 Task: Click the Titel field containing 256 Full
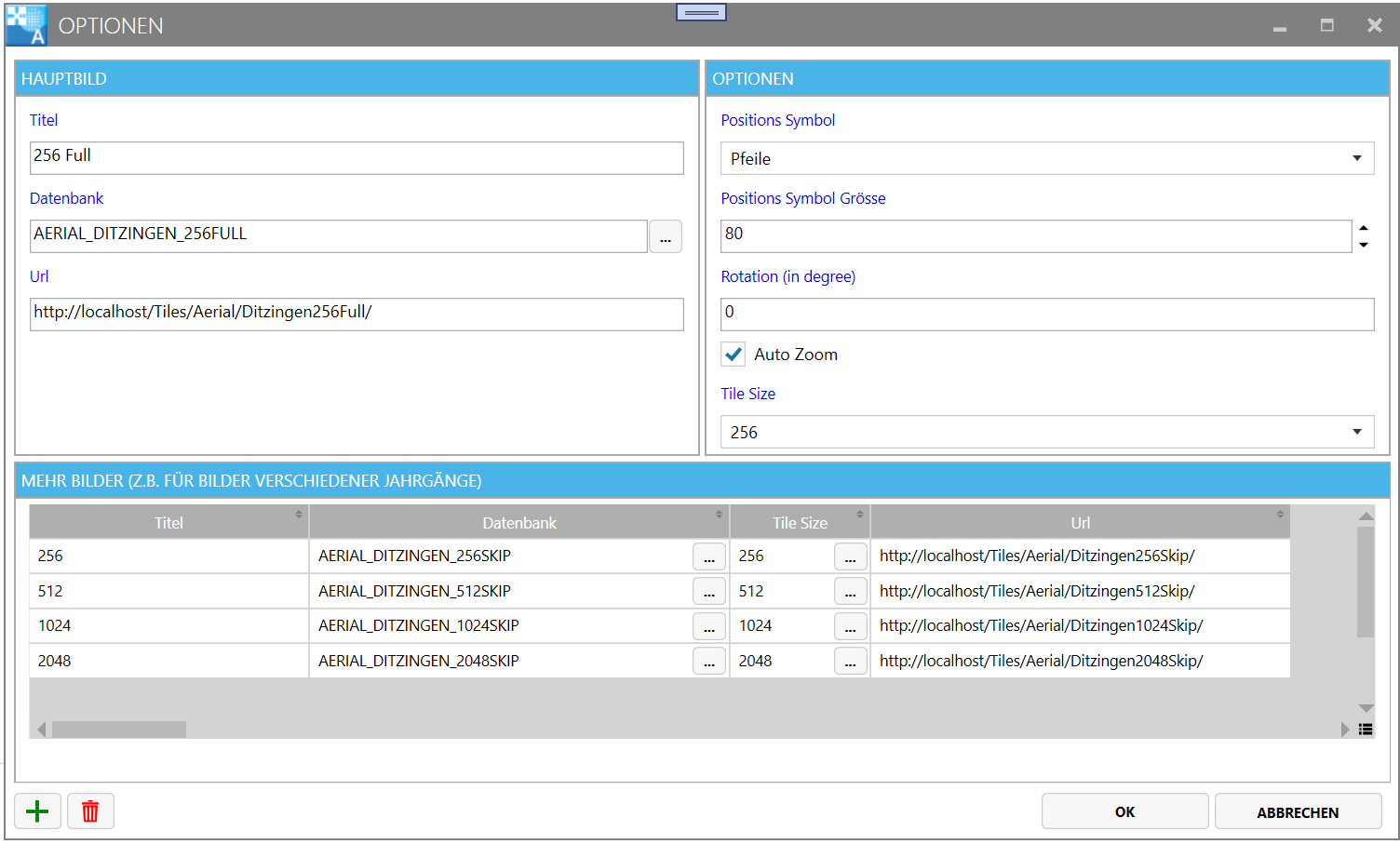coord(357,158)
